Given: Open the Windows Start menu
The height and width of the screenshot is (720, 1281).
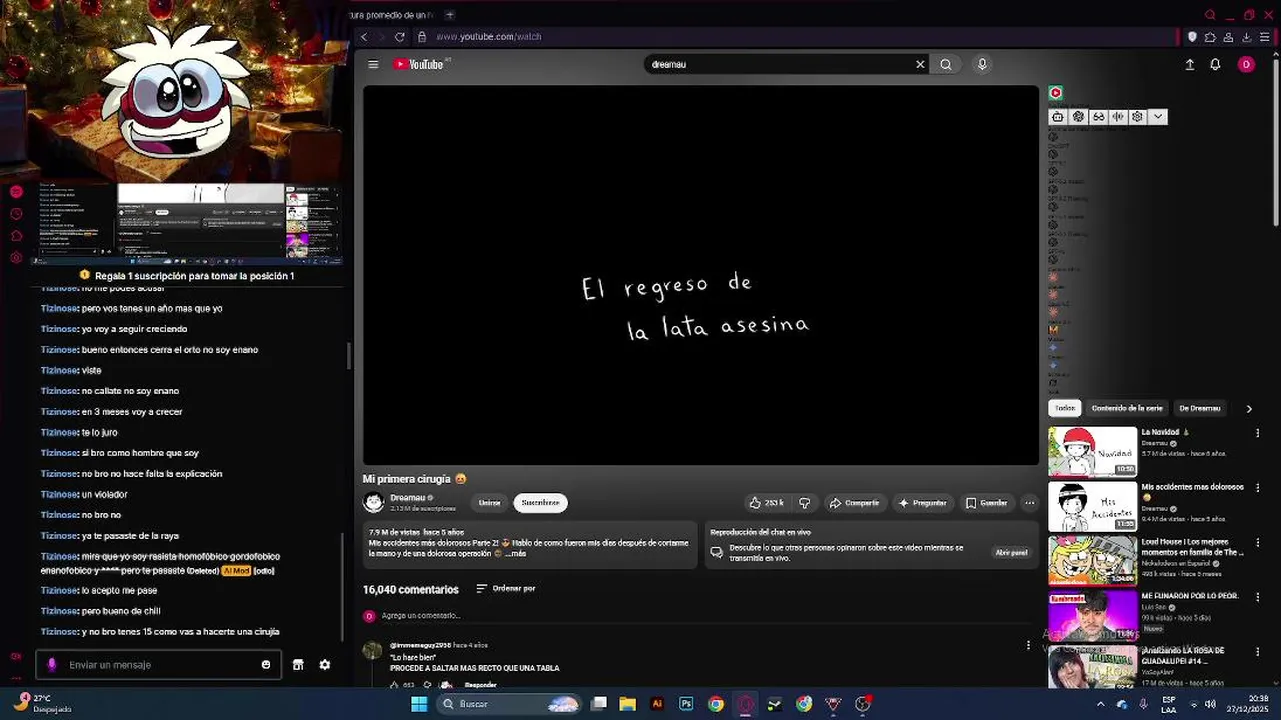Looking at the screenshot, I should (419, 704).
